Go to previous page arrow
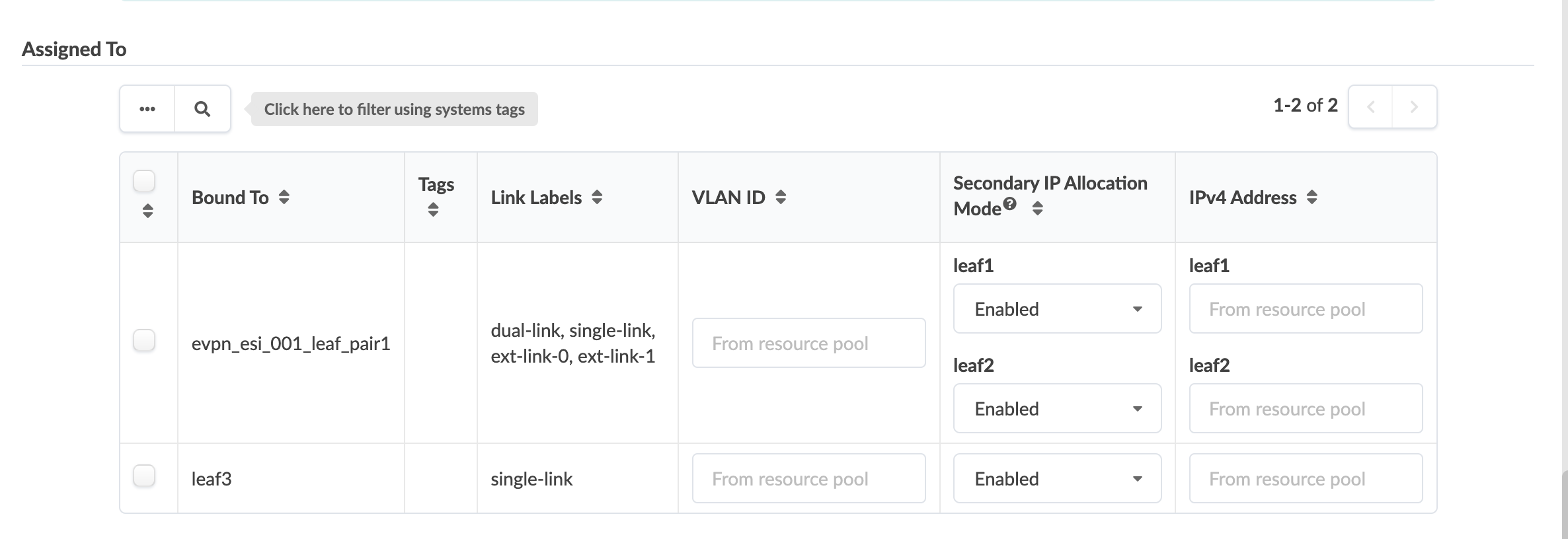 tap(1371, 107)
